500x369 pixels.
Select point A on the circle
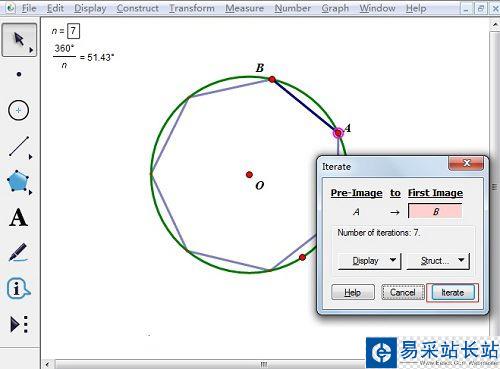tap(338, 133)
